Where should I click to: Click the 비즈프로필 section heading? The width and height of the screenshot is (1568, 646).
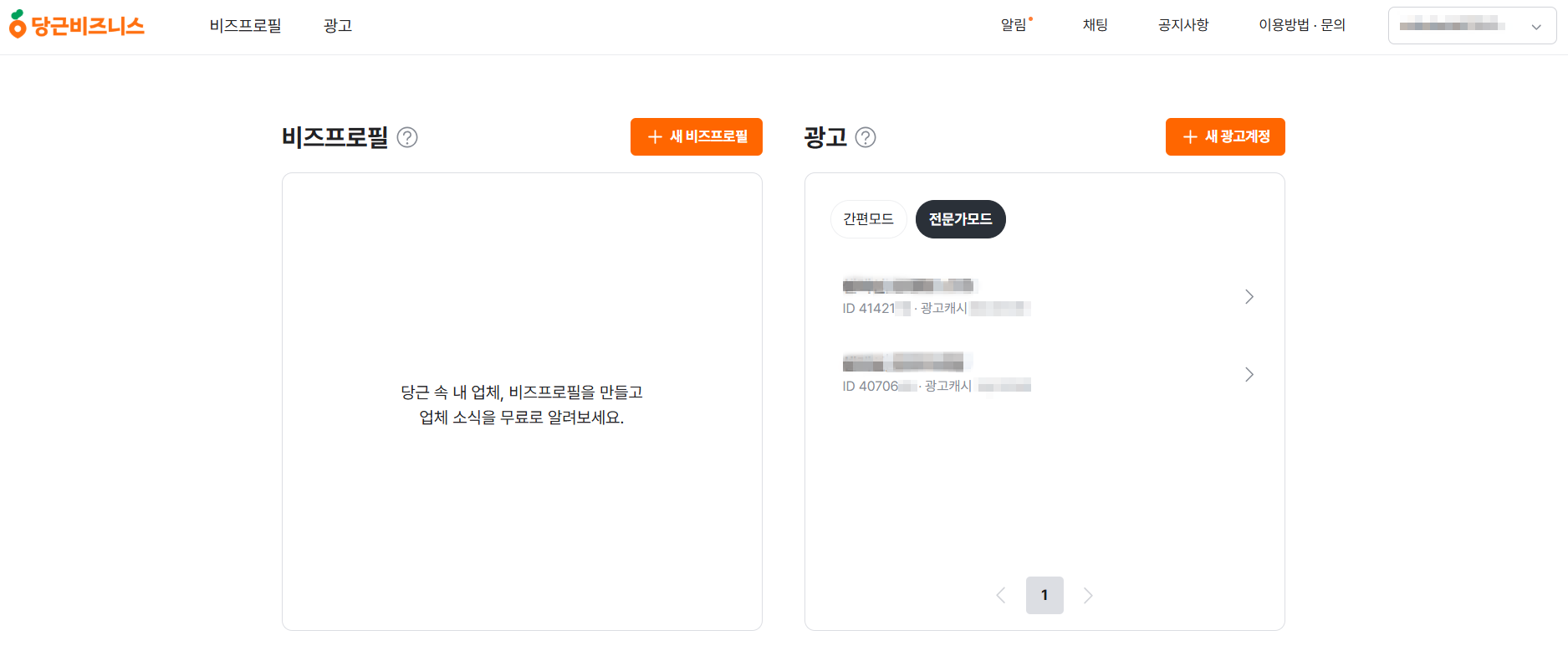[335, 137]
